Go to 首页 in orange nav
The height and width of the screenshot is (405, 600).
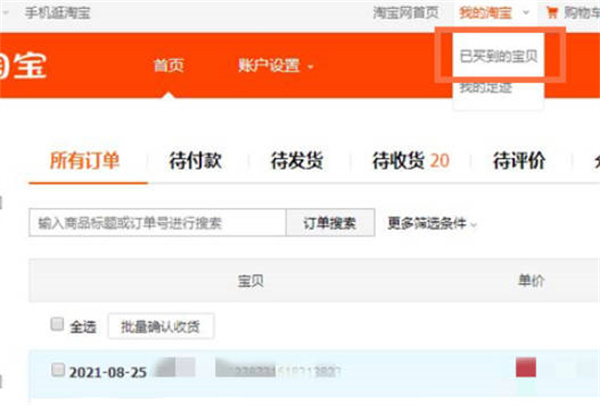[x=168, y=65]
